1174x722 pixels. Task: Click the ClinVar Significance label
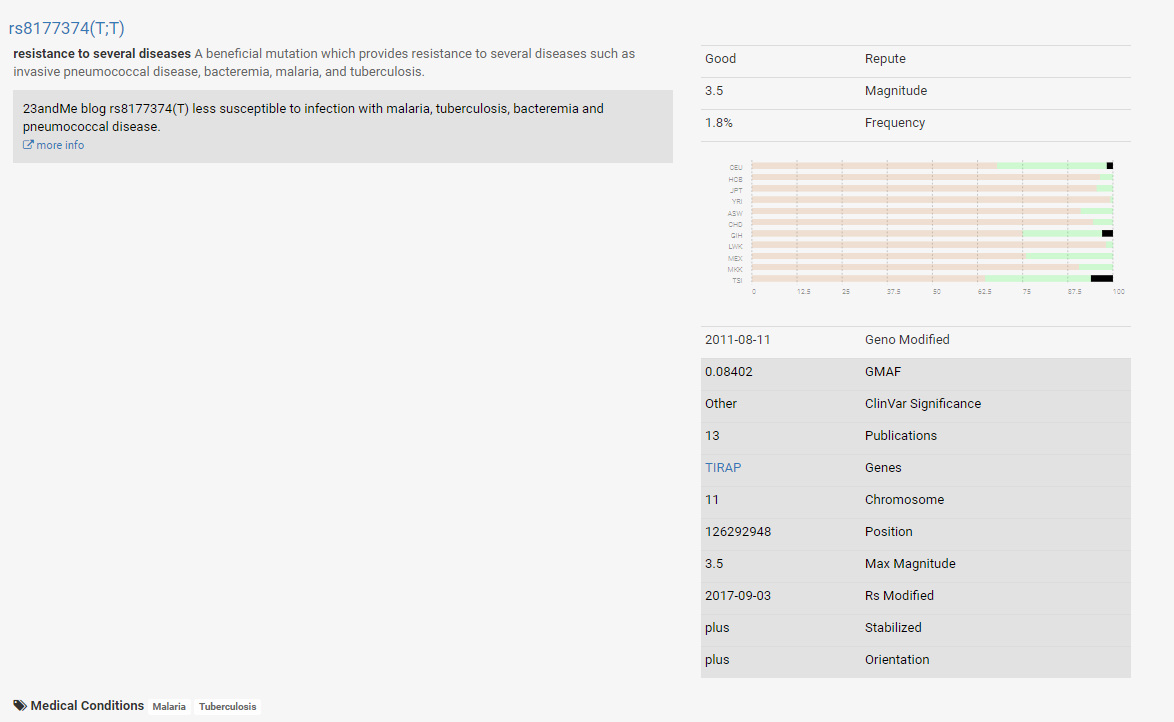(922, 404)
